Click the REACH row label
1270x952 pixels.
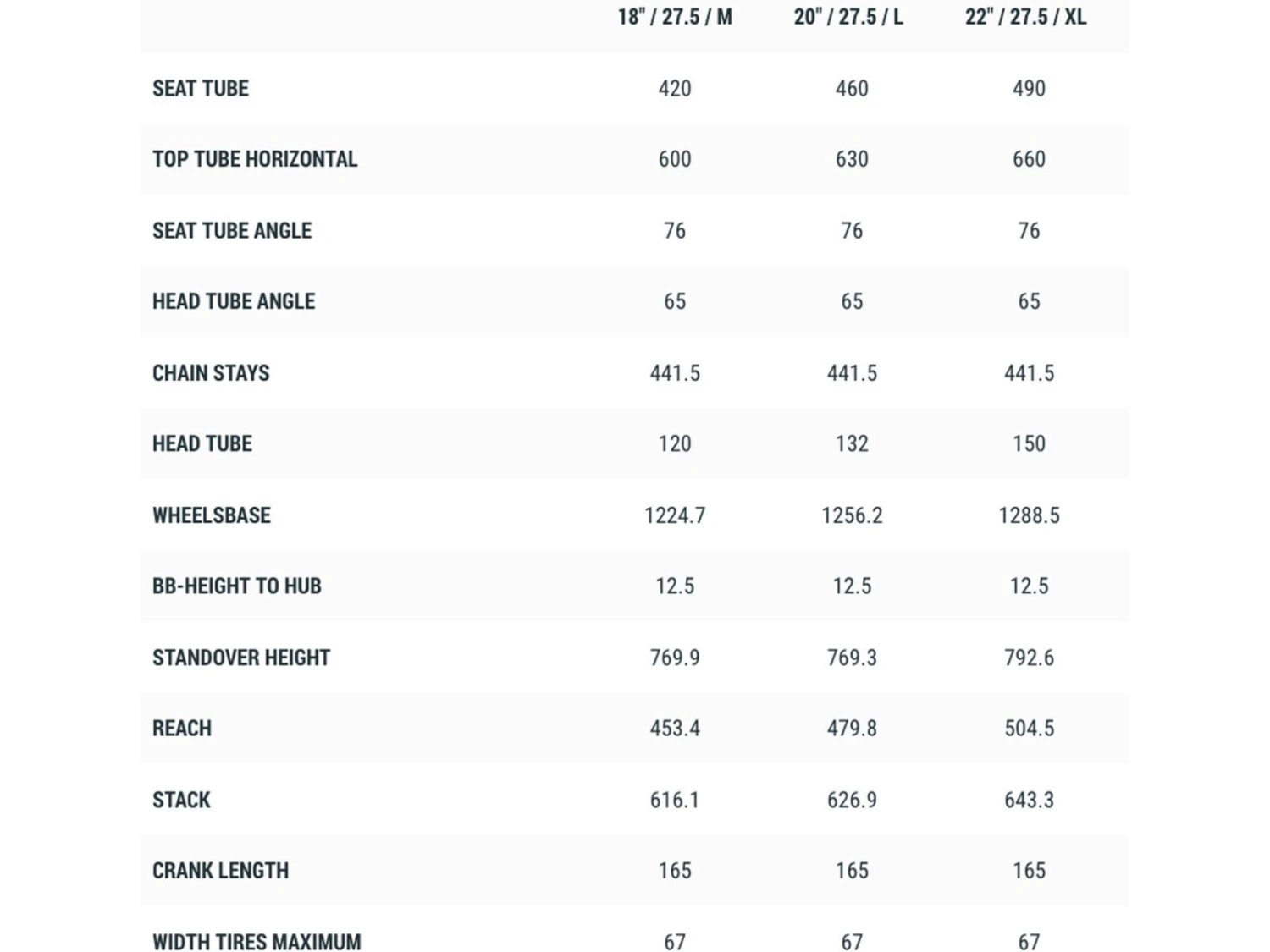182,729
